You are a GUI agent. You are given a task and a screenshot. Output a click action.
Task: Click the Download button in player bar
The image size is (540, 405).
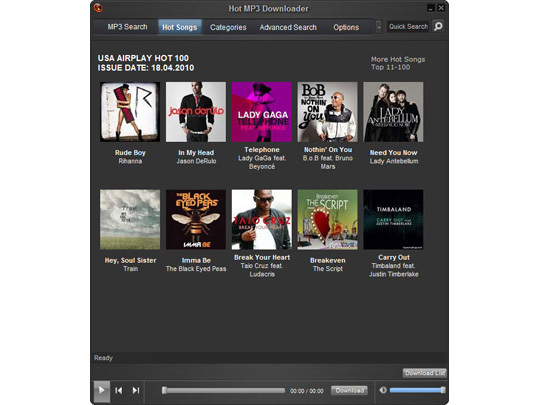tap(350, 390)
